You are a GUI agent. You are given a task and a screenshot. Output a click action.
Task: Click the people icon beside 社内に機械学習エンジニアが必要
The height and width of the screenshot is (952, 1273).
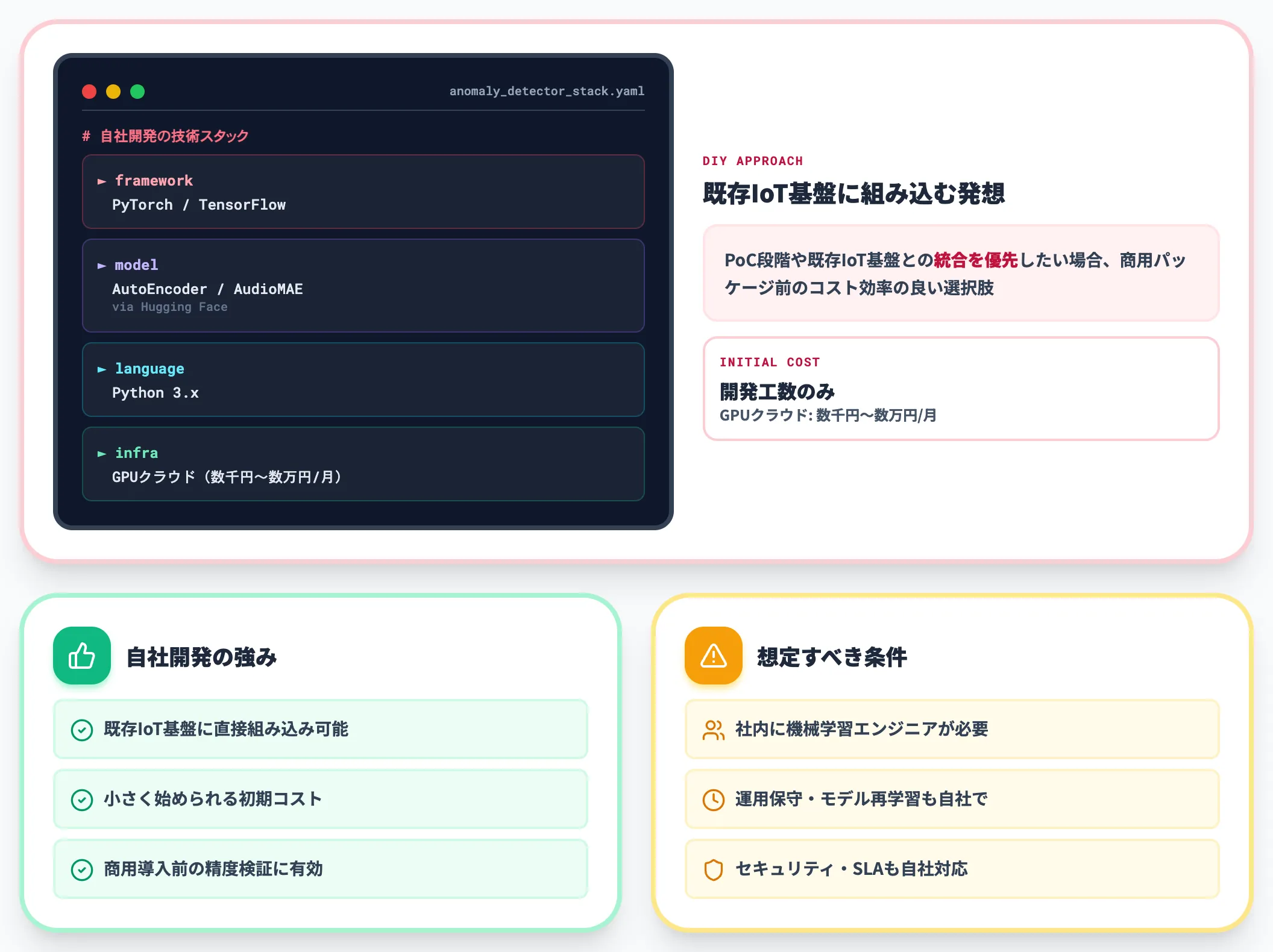(x=714, y=730)
